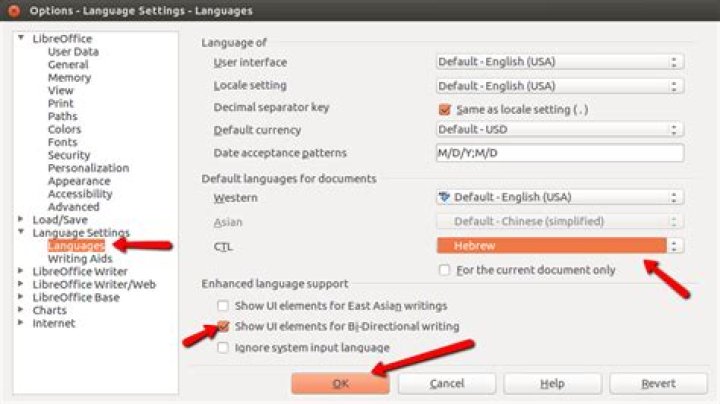Select Print in the options tree
Image resolution: width=720 pixels, height=404 pixels.
(60, 103)
